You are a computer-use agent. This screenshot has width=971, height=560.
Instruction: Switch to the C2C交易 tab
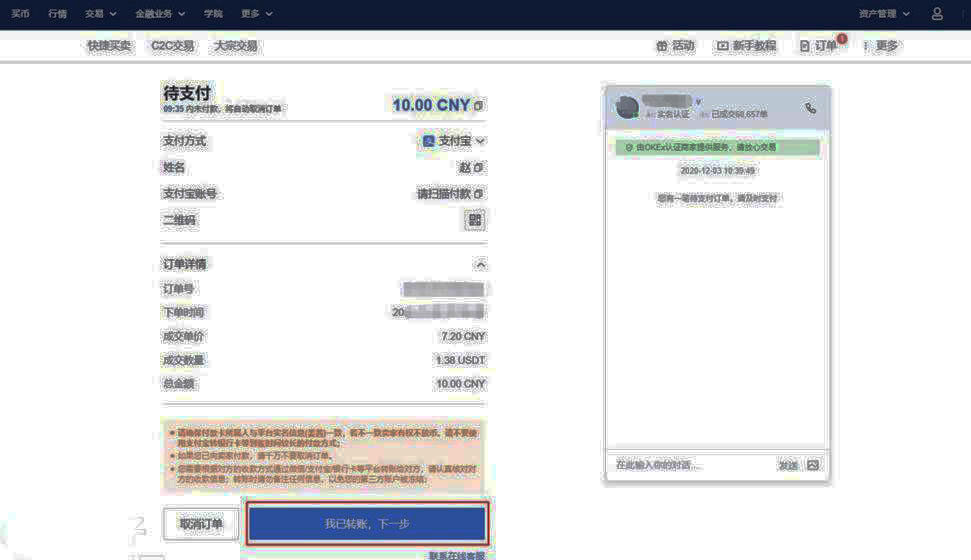172,46
